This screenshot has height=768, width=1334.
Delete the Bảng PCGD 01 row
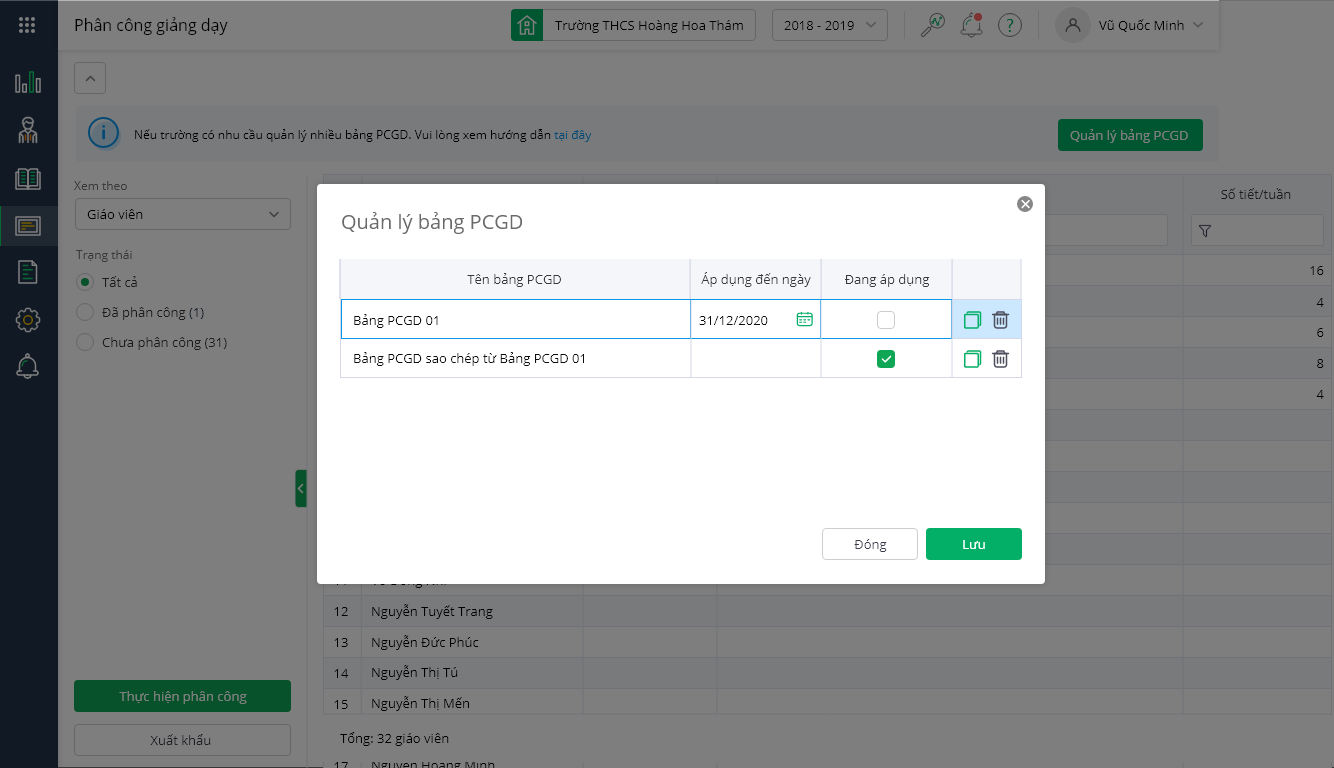[x=1000, y=320]
